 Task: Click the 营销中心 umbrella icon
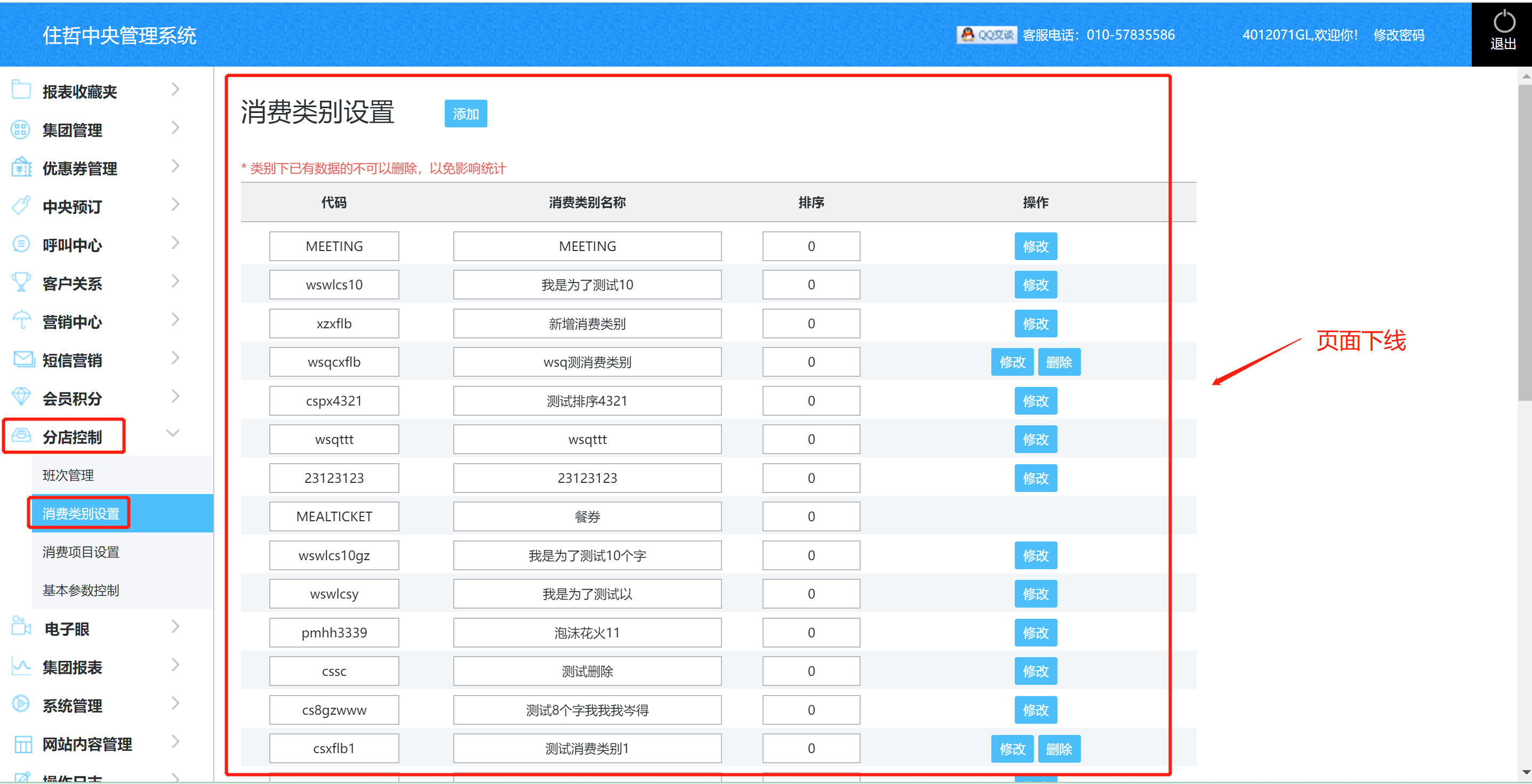click(21, 320)
